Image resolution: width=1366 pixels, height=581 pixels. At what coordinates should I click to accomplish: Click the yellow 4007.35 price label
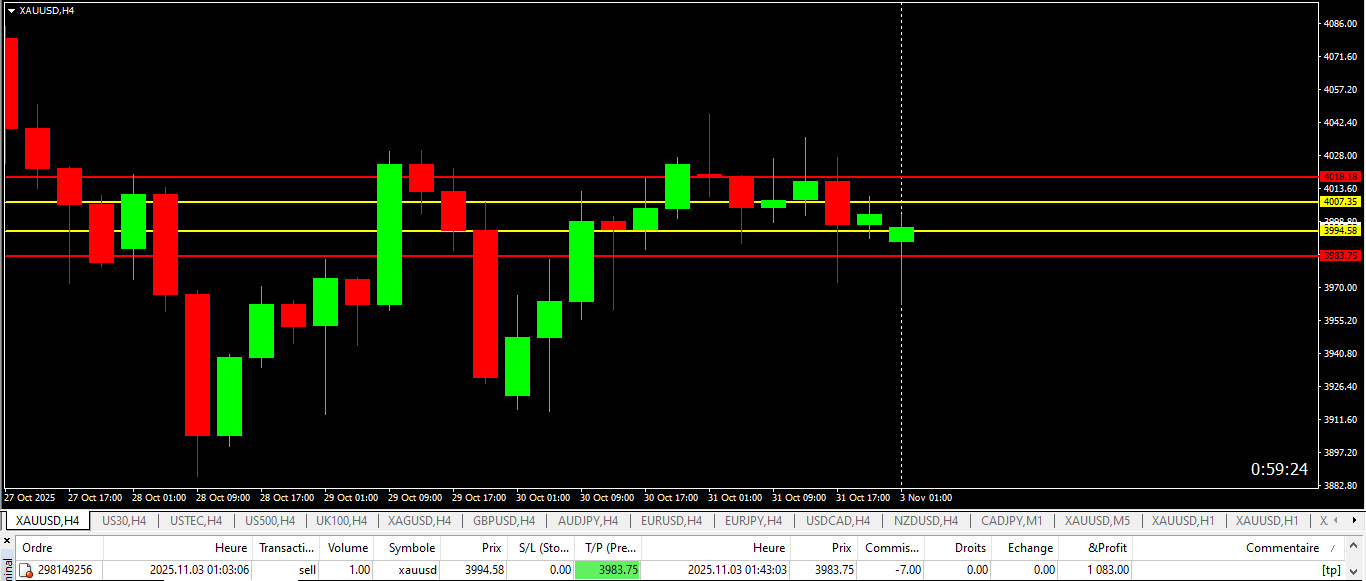(x=1339, y=201)
